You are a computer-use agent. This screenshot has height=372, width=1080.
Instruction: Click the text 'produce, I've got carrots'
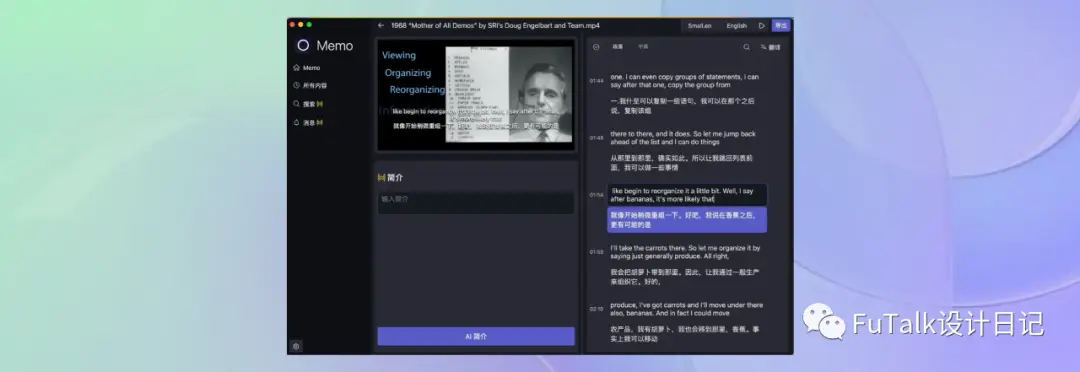pos(687,309)
